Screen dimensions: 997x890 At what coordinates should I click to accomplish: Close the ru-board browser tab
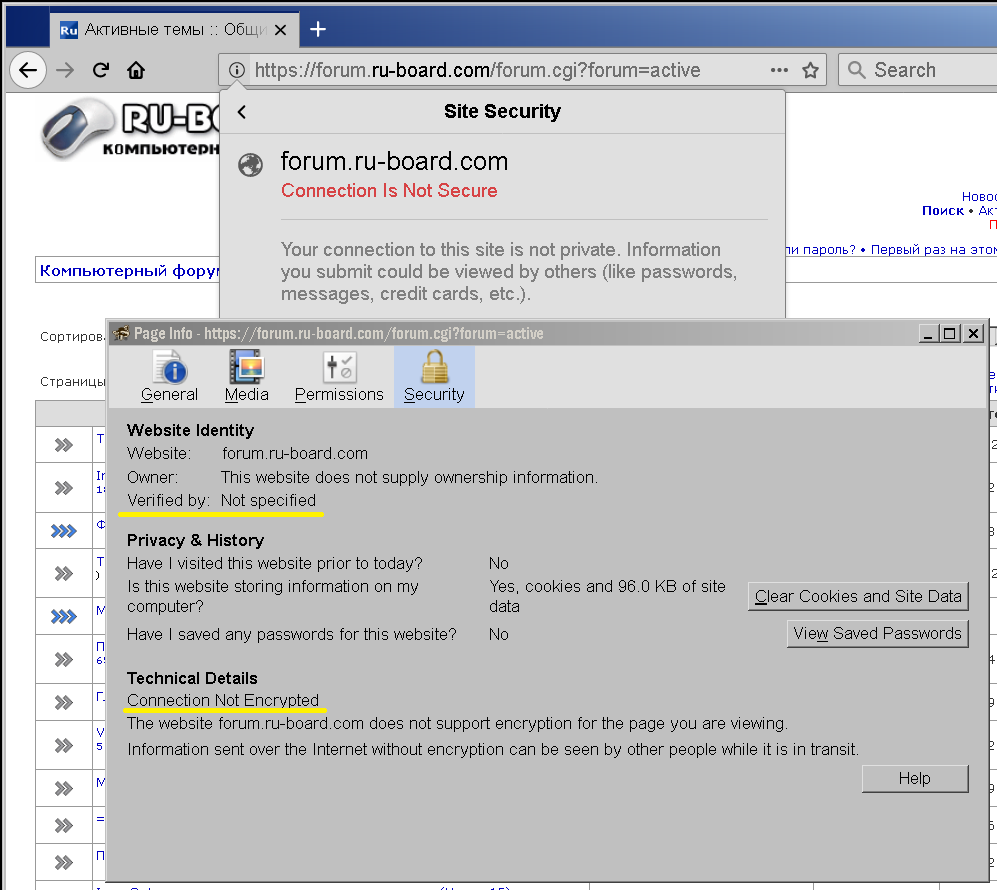(x=280, y=30)
